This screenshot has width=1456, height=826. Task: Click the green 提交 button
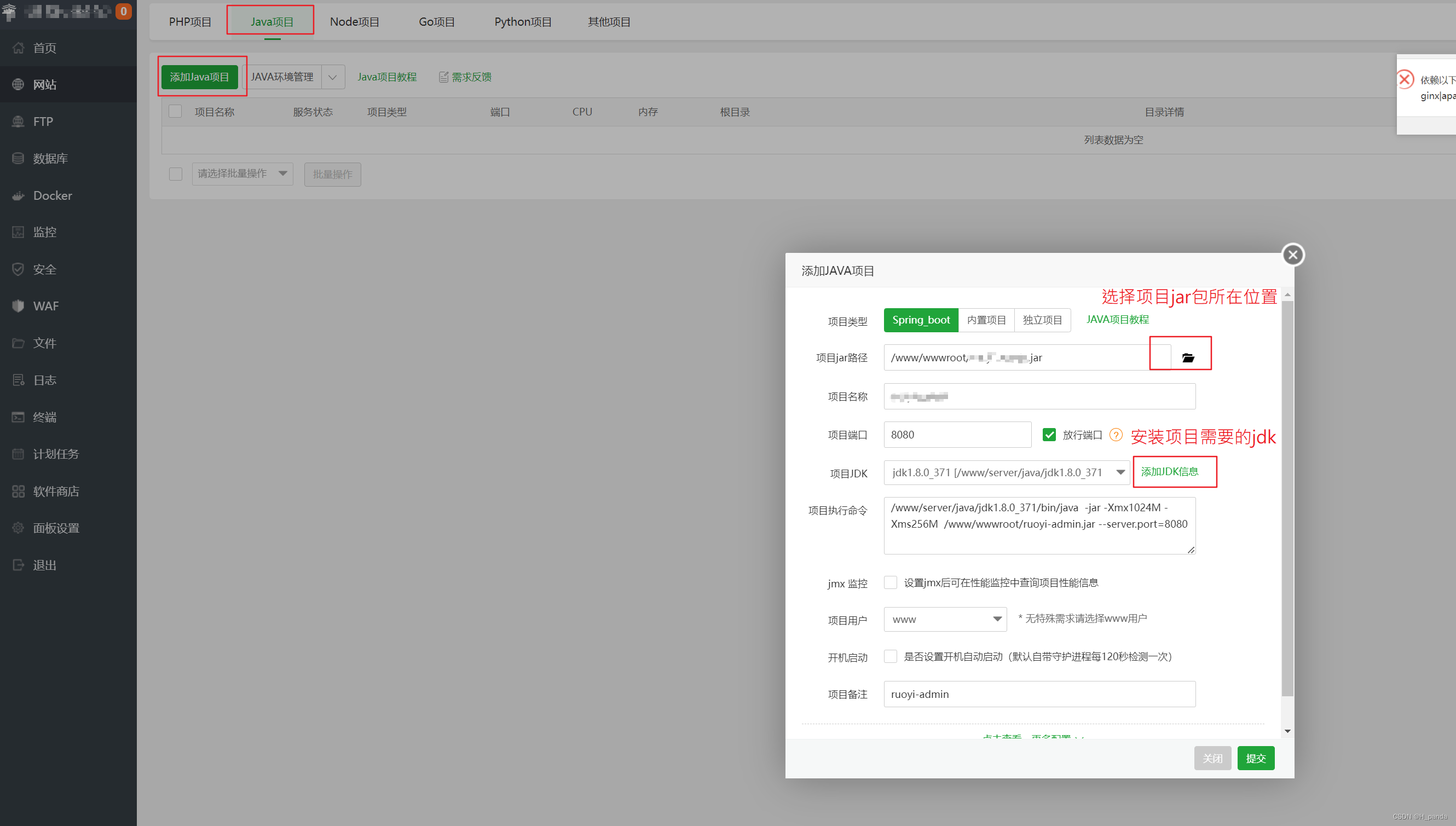point(1255,758)
